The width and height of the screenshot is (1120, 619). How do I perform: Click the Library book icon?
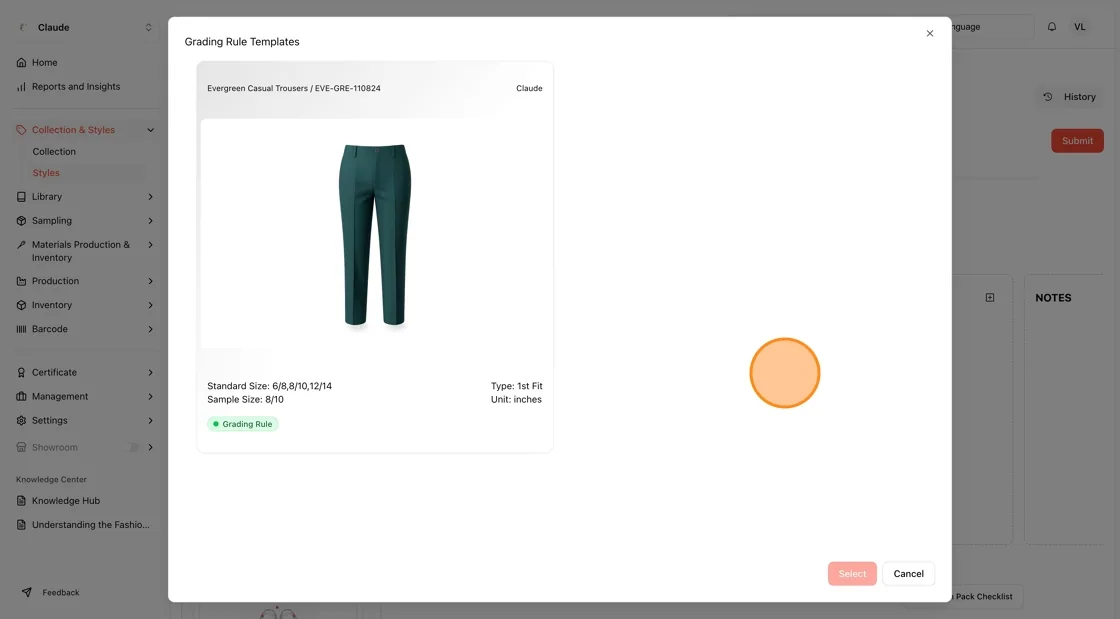click(x=21, y=197)
